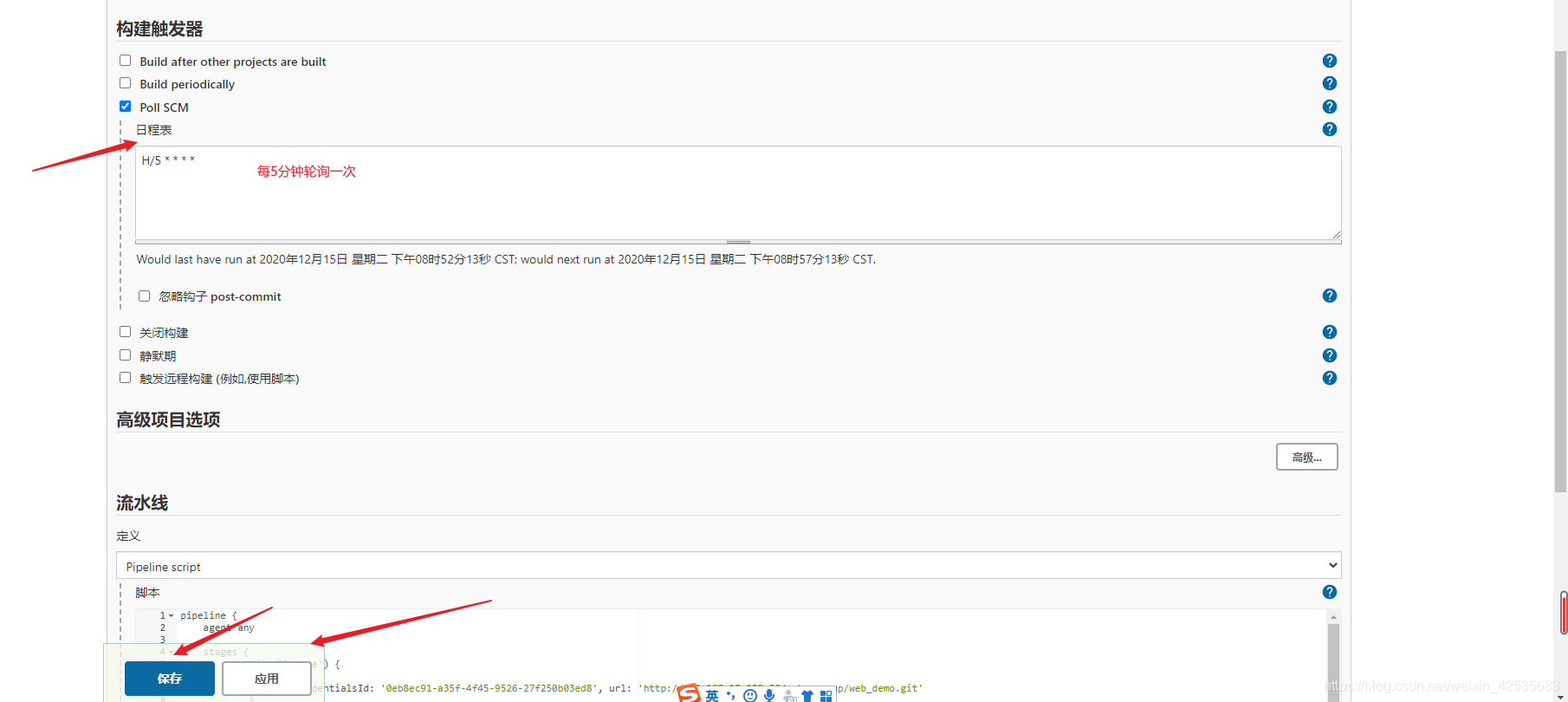The height and width of the screenshot is (702, 1568).
Task: Collapse pipeline block fold arrow on line 1
Action: point(171,616)
